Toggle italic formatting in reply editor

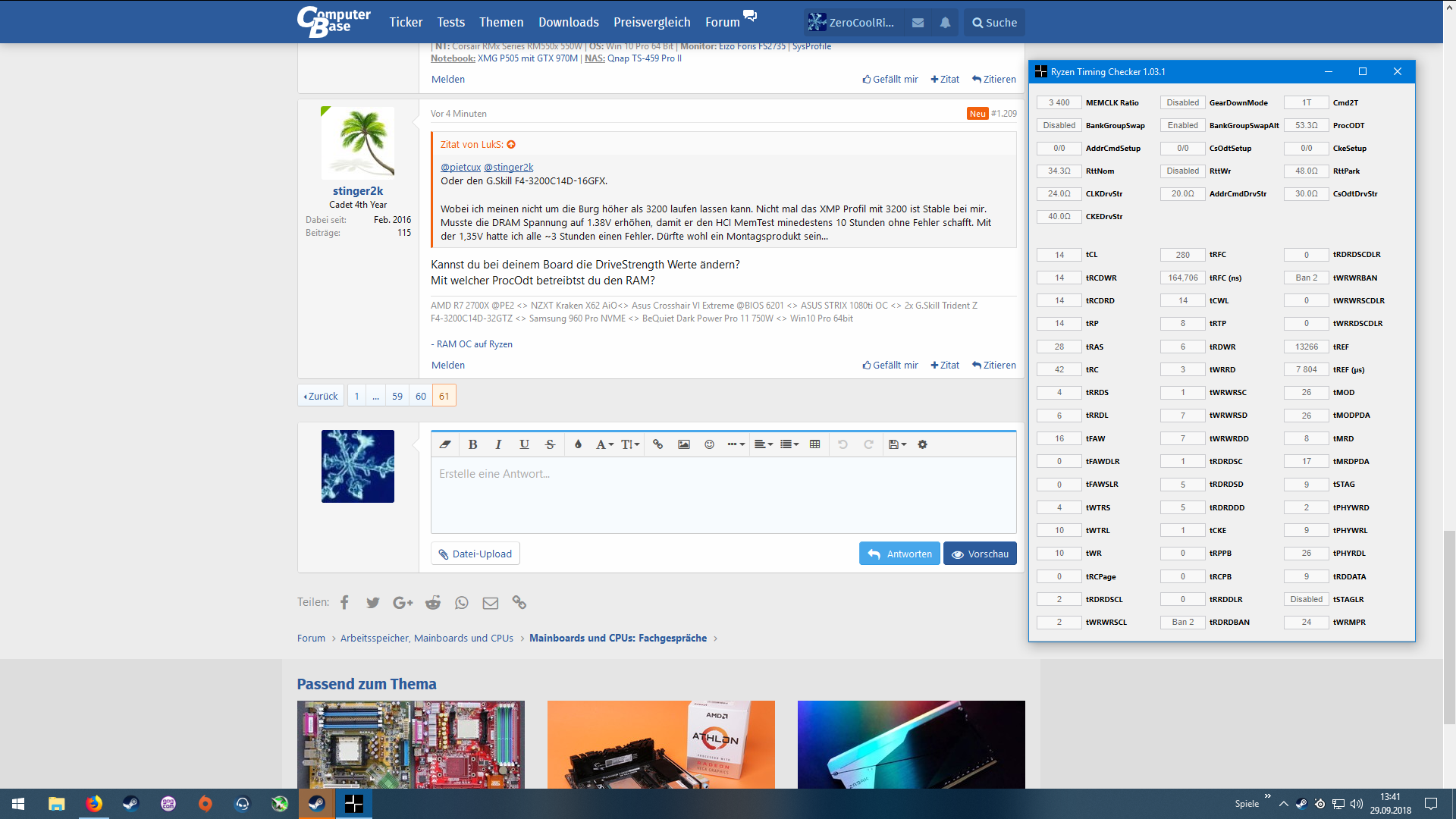pyautogui.click(x=498, y=444)
